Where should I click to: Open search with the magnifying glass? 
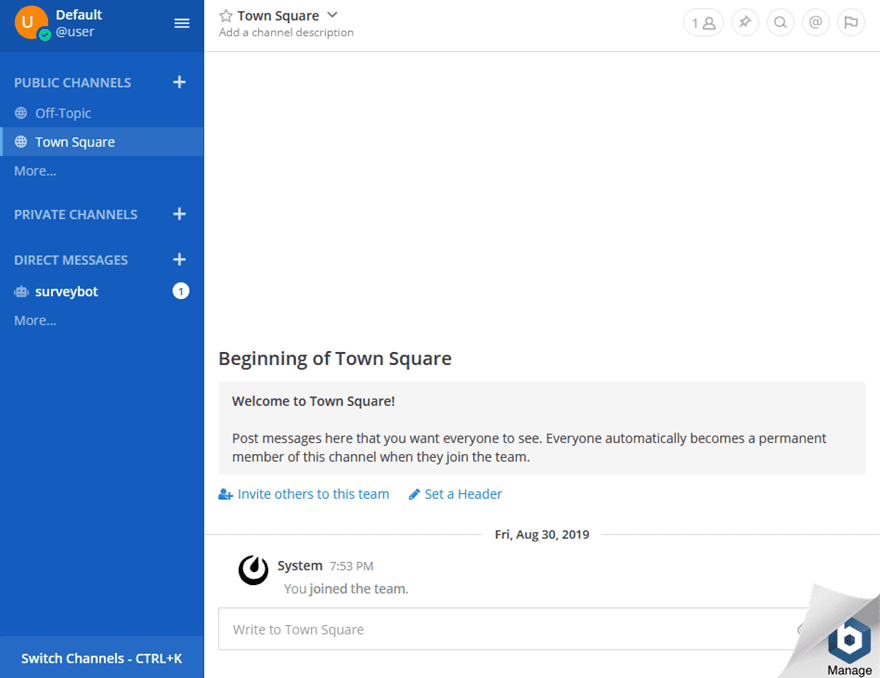(780, 22)
